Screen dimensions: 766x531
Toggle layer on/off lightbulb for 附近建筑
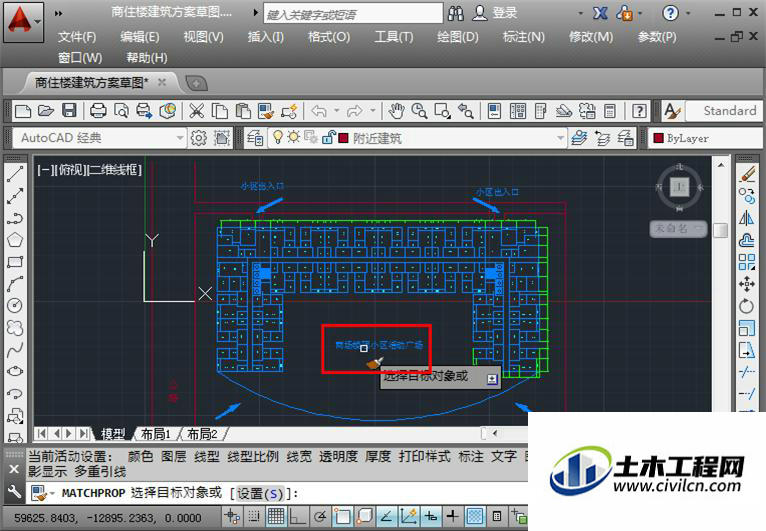(277, 137)
